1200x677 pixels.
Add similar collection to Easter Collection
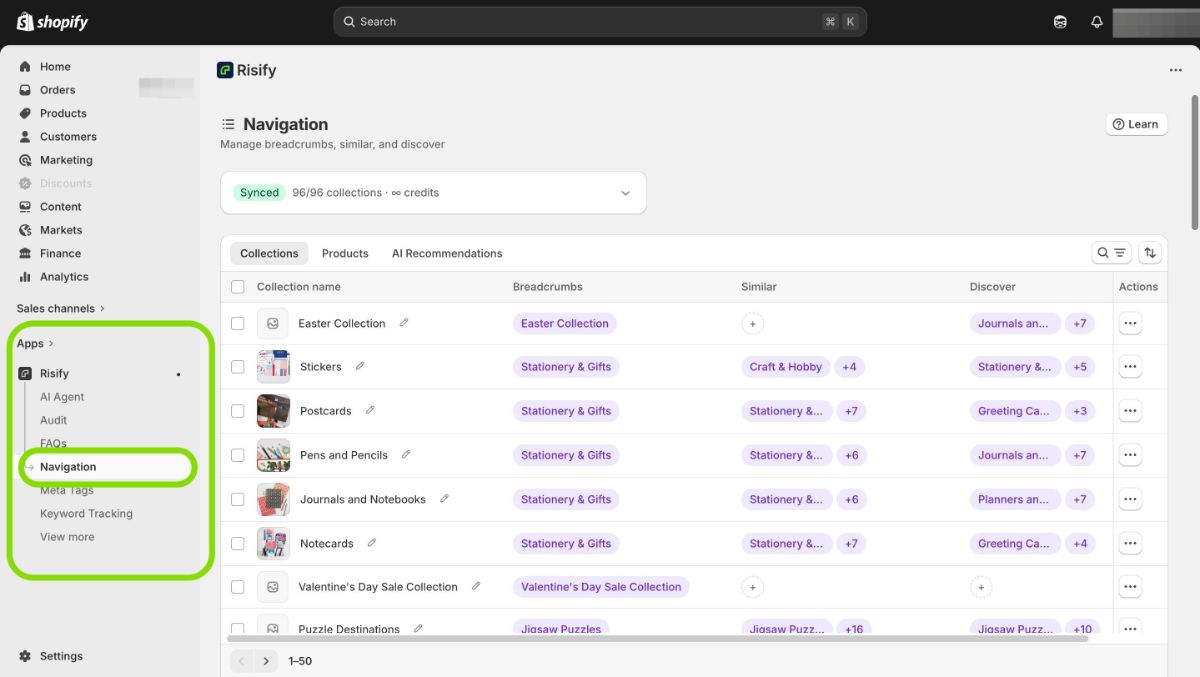coord(753,323)
